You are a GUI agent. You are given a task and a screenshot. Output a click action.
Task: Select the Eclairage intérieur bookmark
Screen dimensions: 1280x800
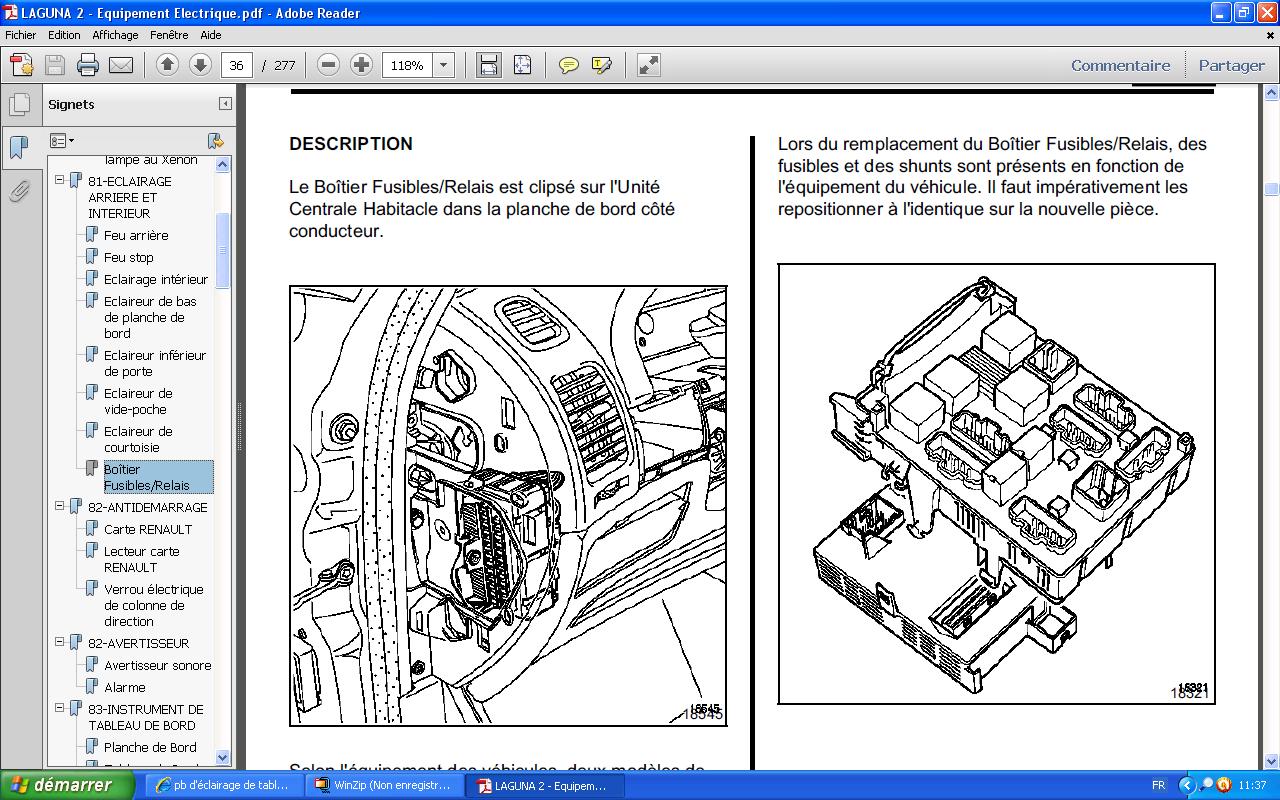[x=156, y=279]
